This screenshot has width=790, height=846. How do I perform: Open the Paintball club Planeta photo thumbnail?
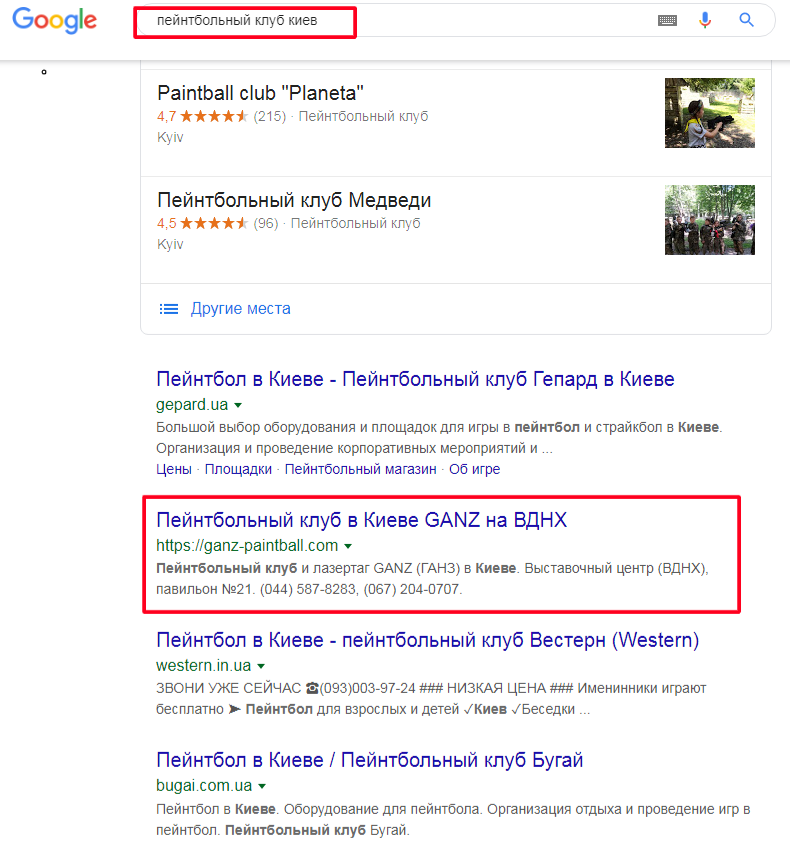click(710, 113)
